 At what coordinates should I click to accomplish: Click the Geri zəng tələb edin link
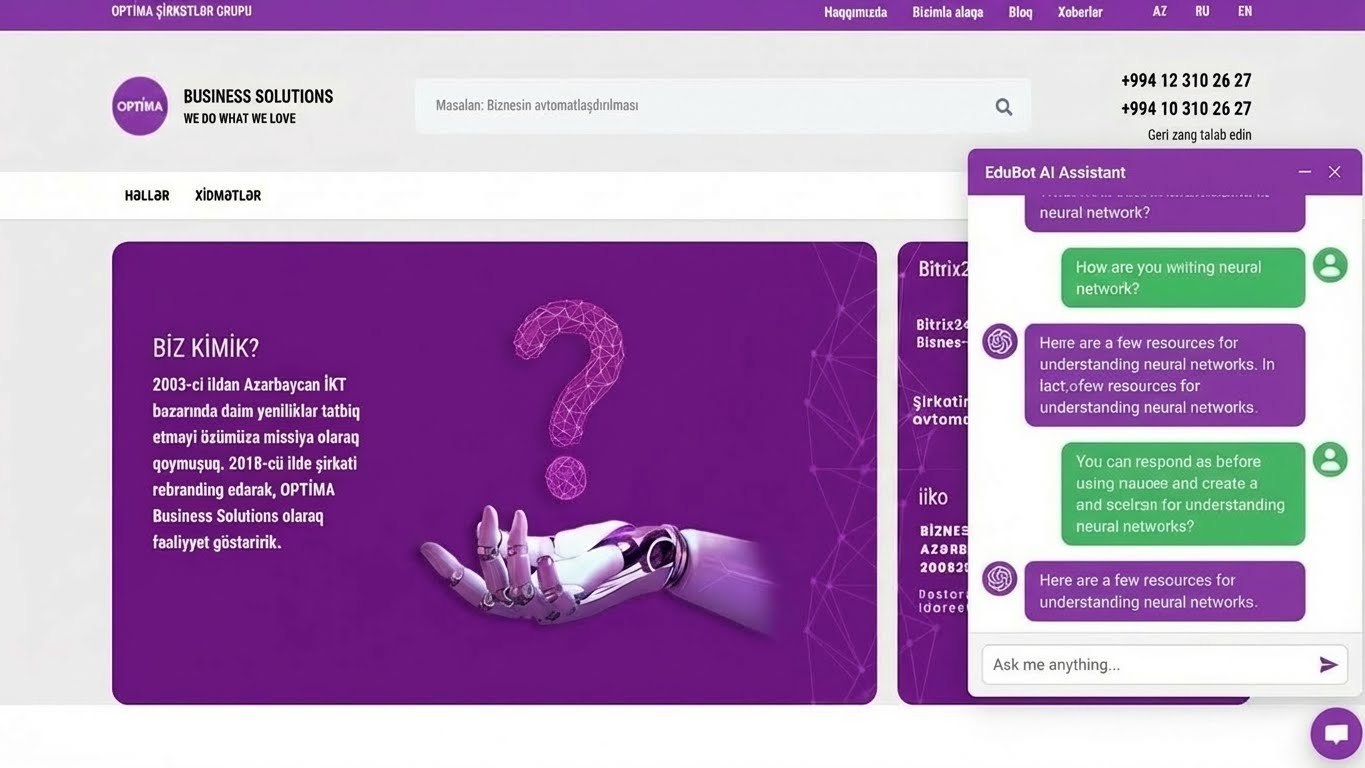pyautogui.click(x=1199, y=134)
